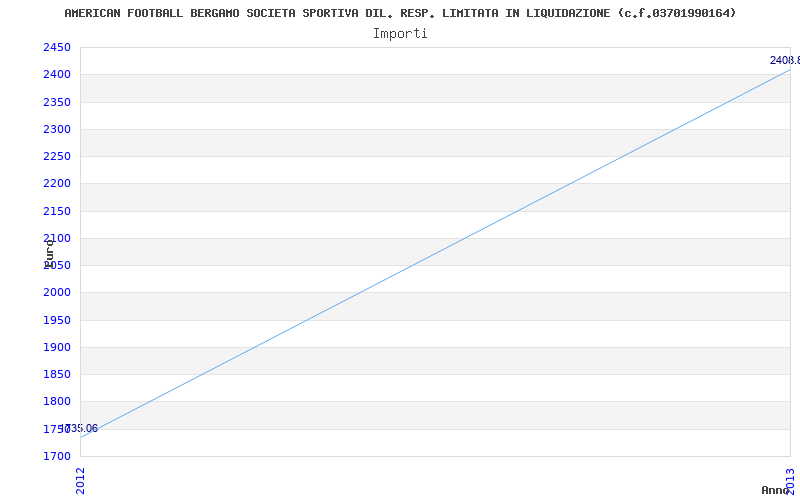Click the 2450 y-axis label

[57, 47]
